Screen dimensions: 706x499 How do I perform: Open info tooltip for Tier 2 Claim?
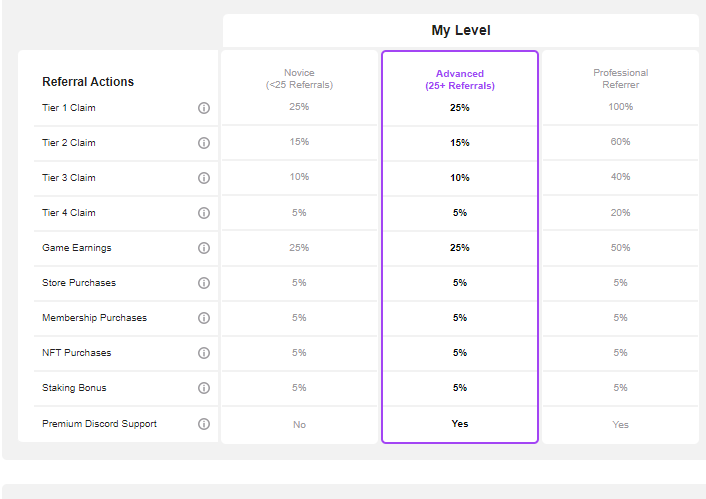[204, 143]
